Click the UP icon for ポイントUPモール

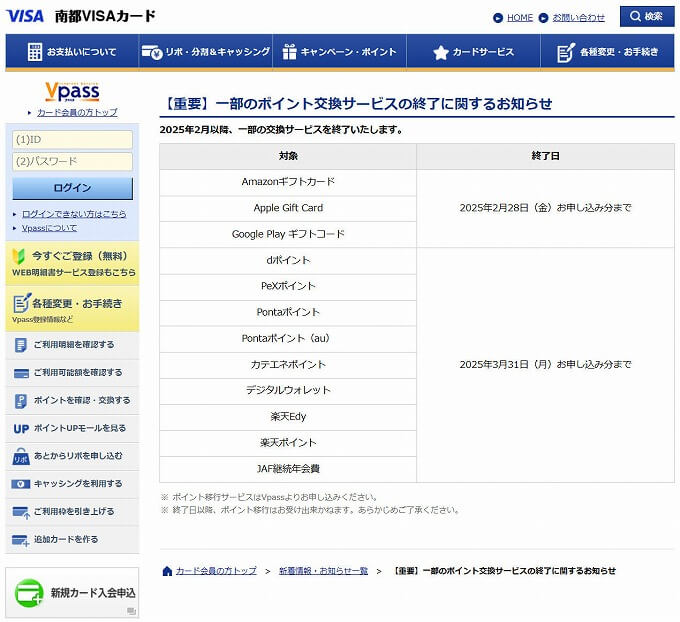pyautogui.click(x=21, y=428)
